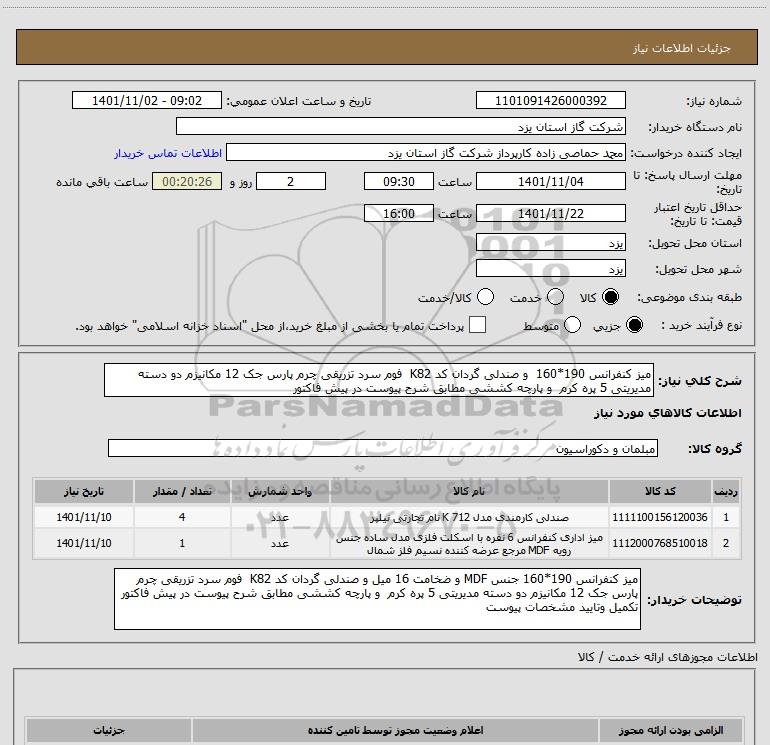Click general need description text box
770x745 pixels.
[x=379, y=380]
